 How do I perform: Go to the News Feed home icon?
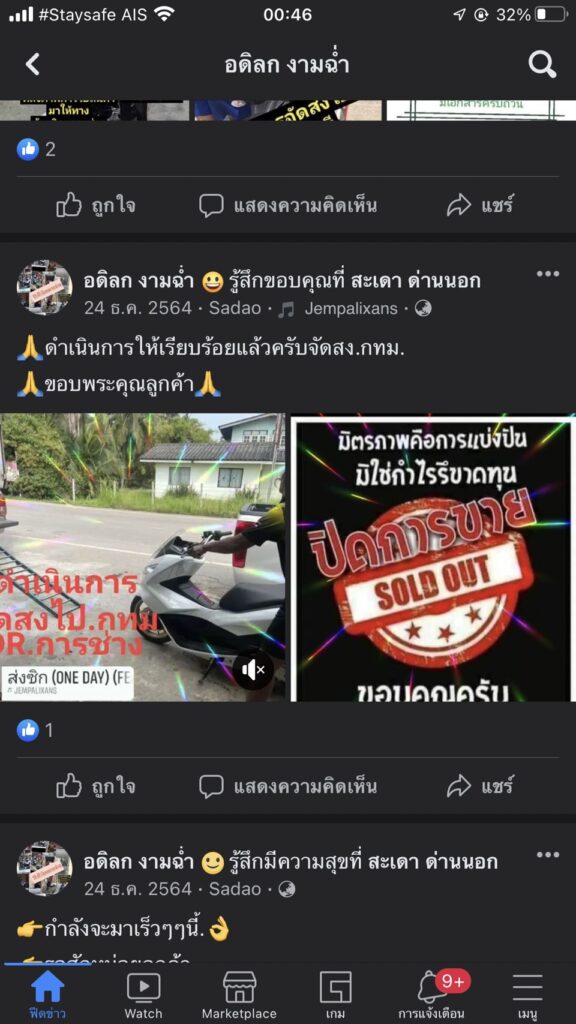[48, 995]
